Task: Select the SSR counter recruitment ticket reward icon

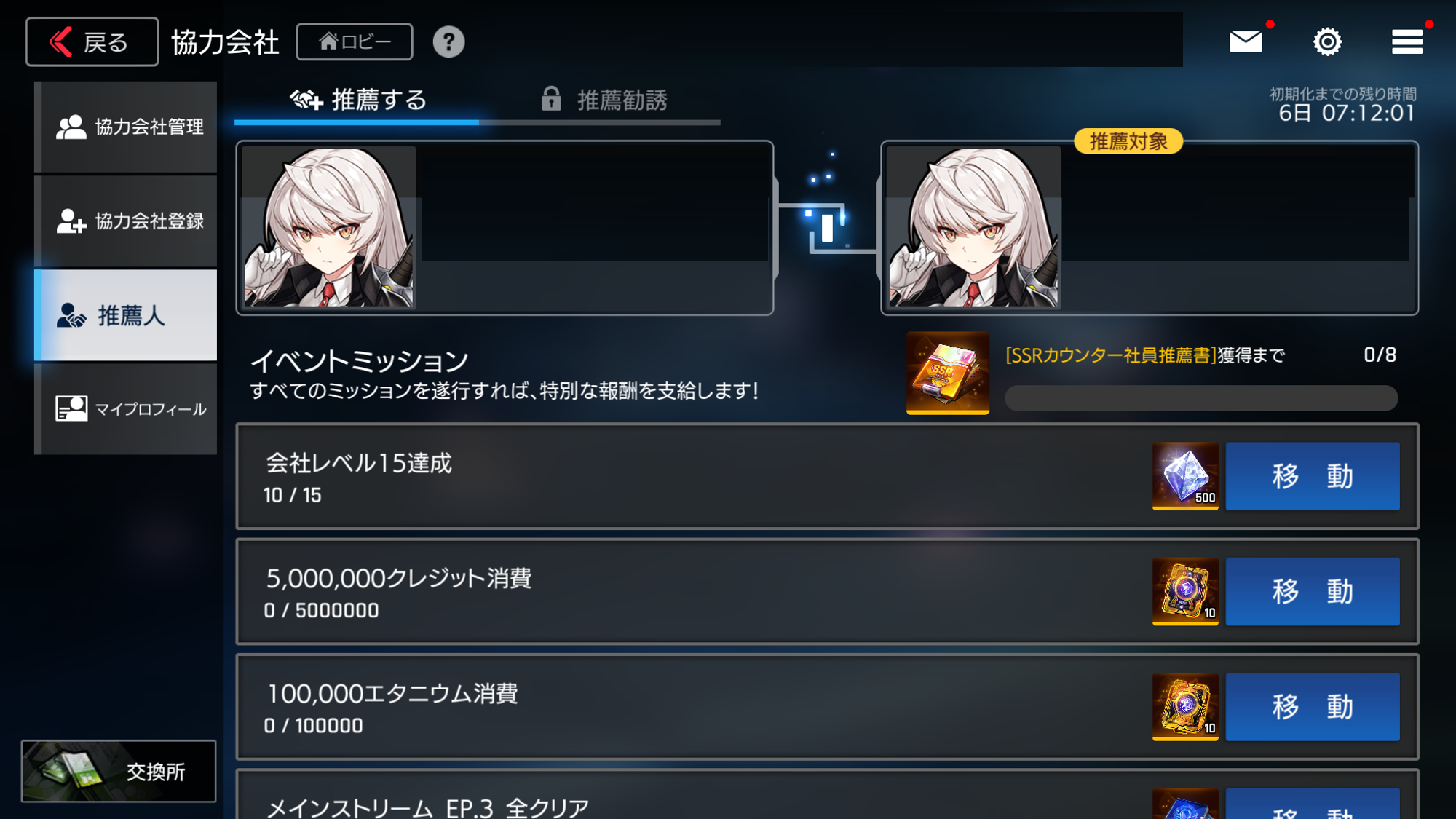Action: point(947,373)
